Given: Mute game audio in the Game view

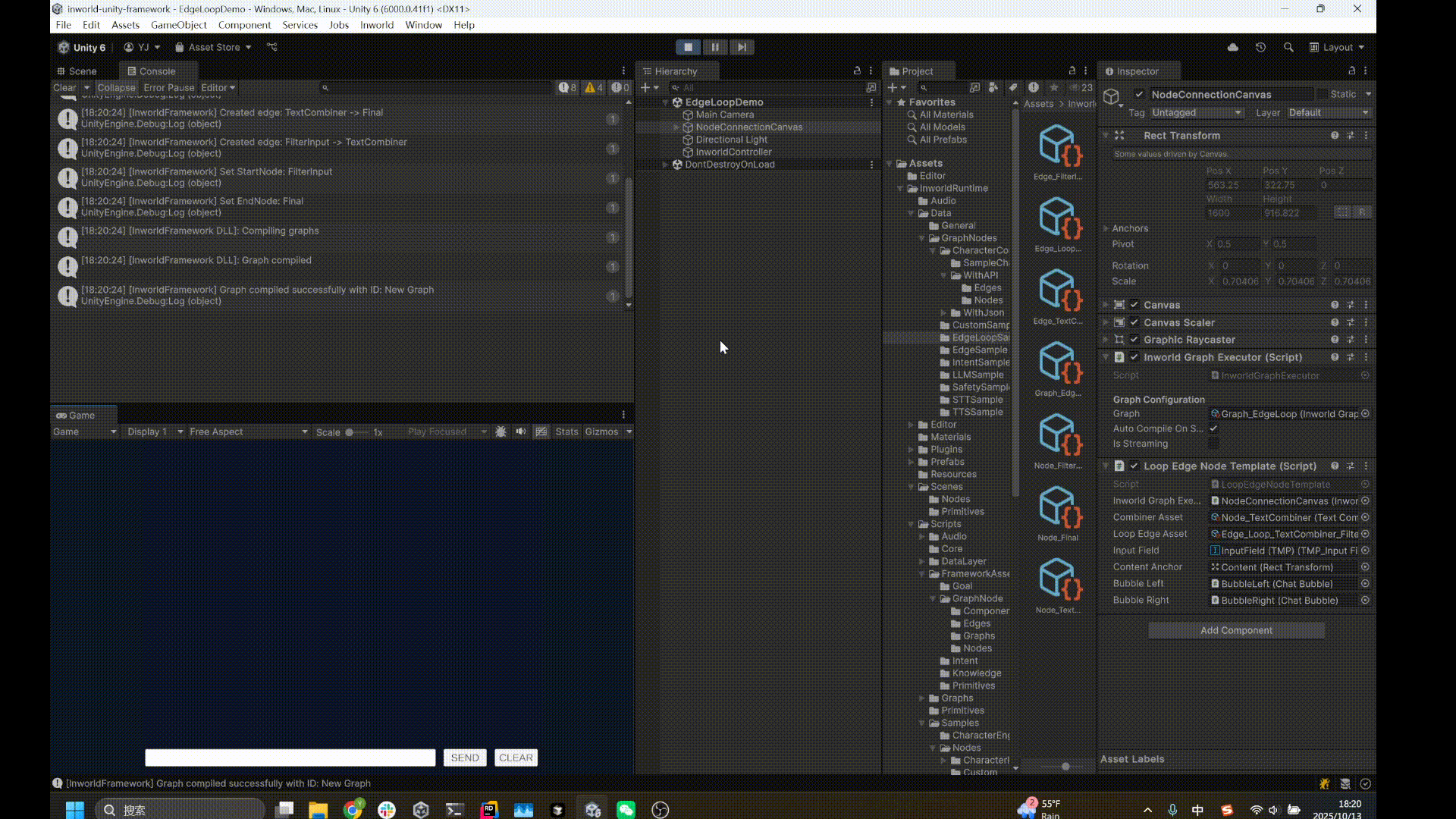Looking at the screenshot, I should [x=521, y=431].
